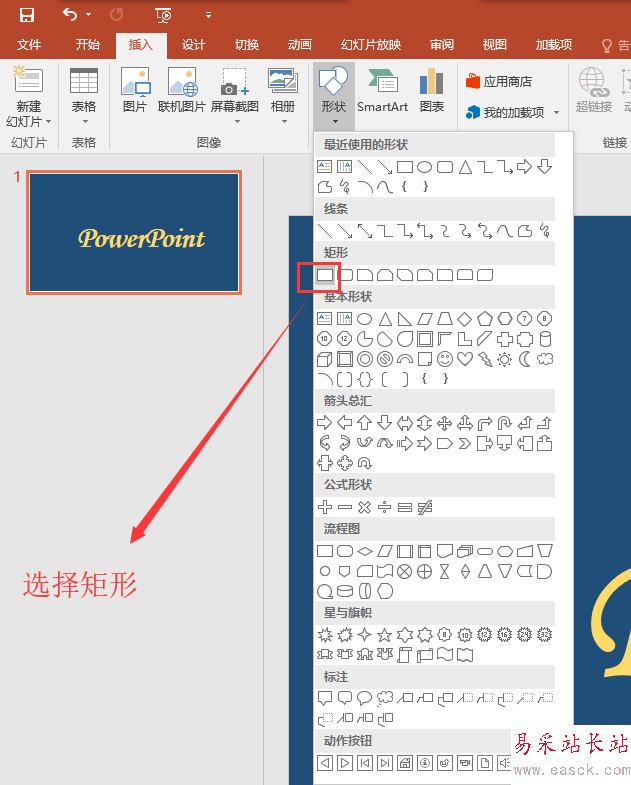
Task: Select the heart shape
Action: [465, 359]
